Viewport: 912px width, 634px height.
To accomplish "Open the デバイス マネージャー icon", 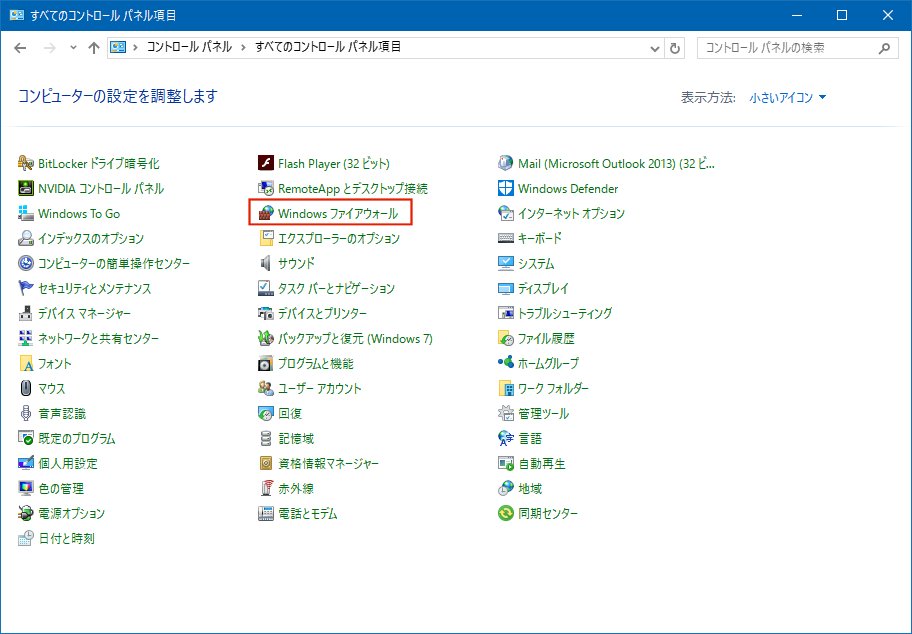I will 26,314.
